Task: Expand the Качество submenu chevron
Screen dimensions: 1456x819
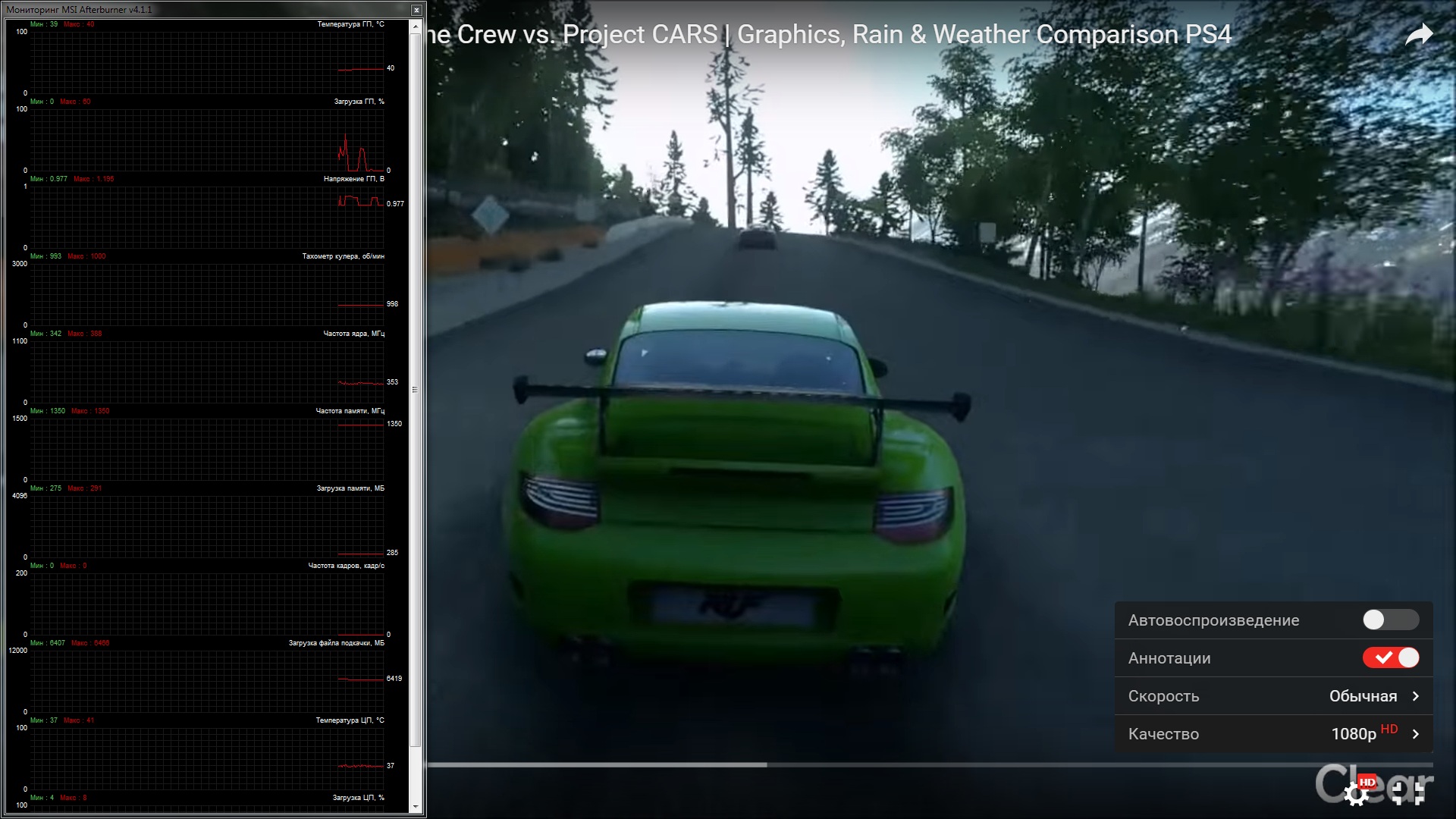Action: pyautogui.click(x=1415, y=734)
